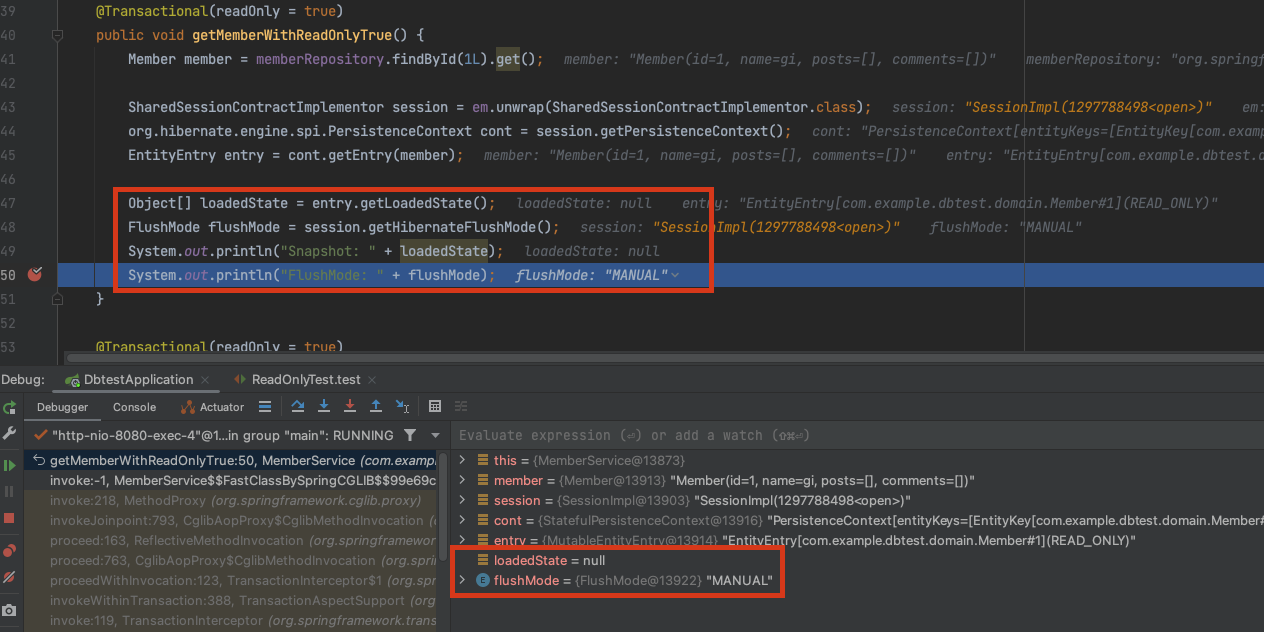1264x632 pixels.
Task: Collapse method fold marker at line 40
Action: coord(57,35)
